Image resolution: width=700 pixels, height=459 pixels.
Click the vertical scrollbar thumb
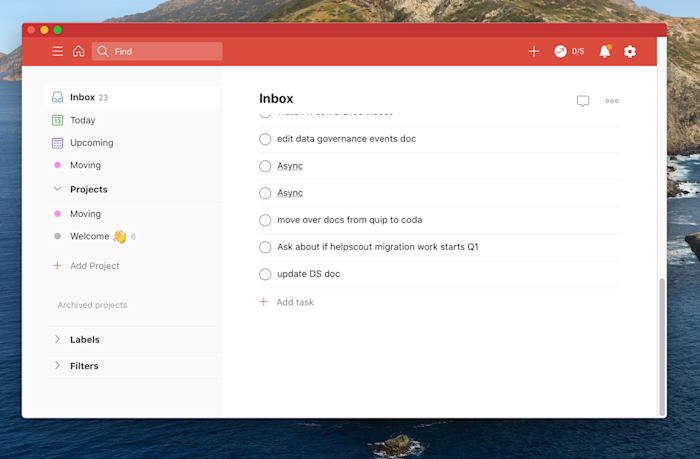coord(662,346)
